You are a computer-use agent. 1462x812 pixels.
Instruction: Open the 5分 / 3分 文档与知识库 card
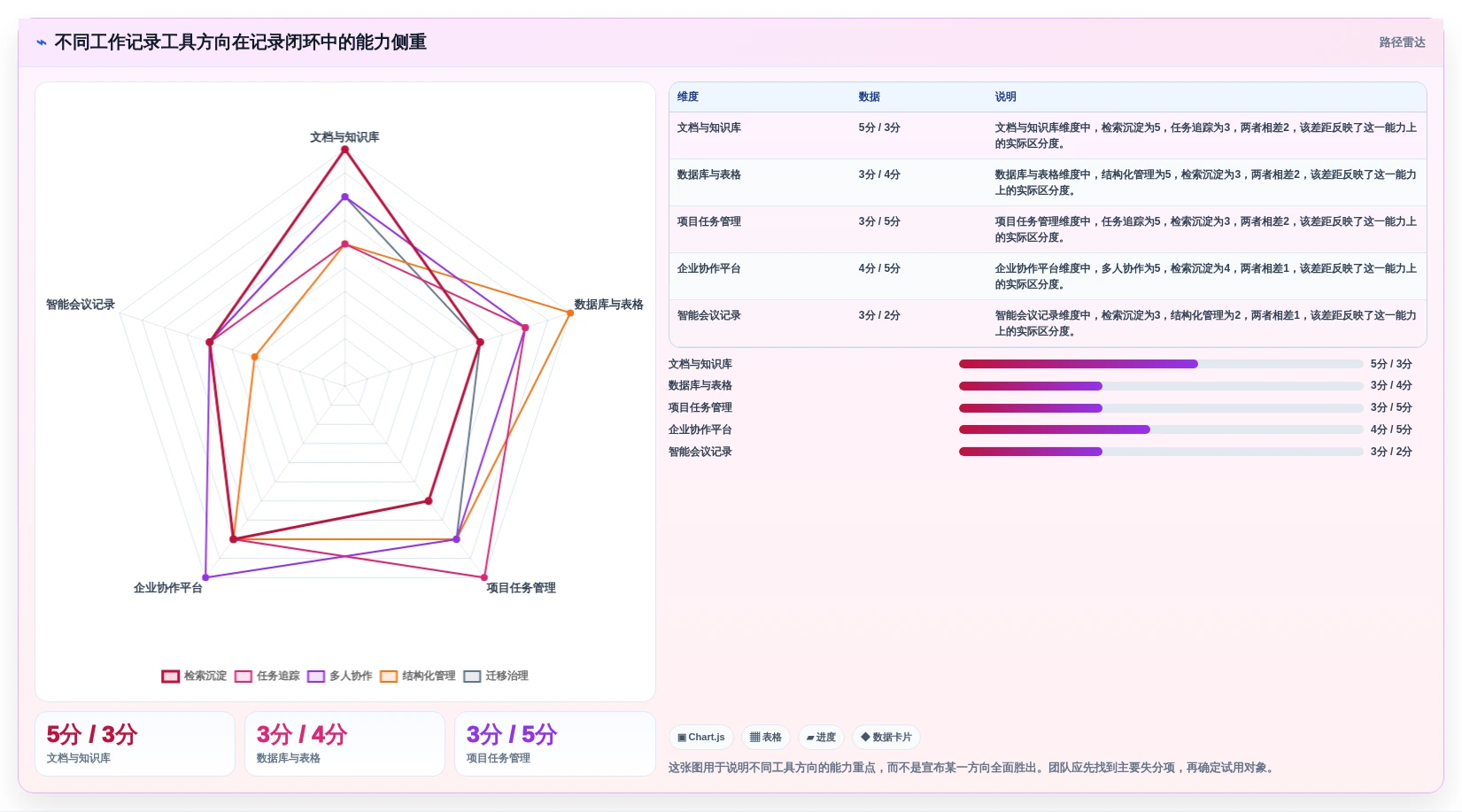(x=135, y=744)
